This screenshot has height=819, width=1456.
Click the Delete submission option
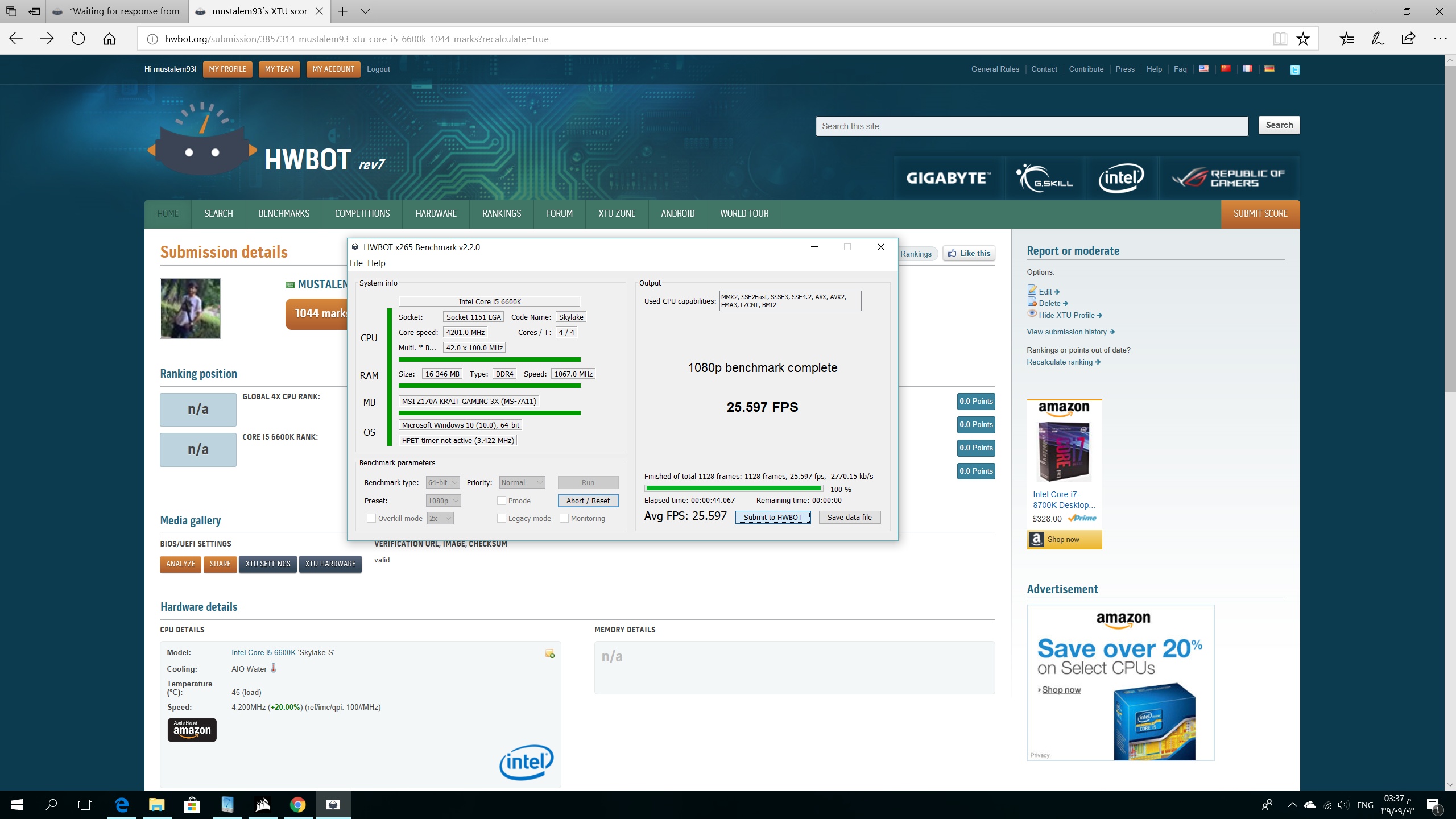pos(1049,303)
